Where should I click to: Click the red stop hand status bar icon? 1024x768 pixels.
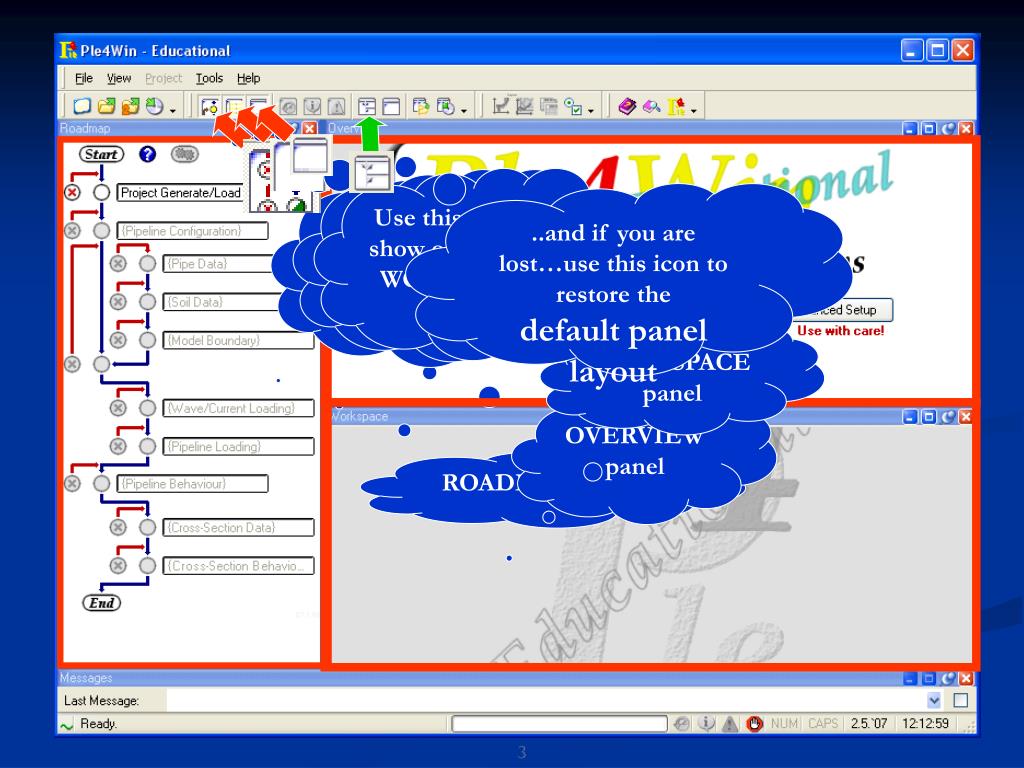tap(754, 724)
